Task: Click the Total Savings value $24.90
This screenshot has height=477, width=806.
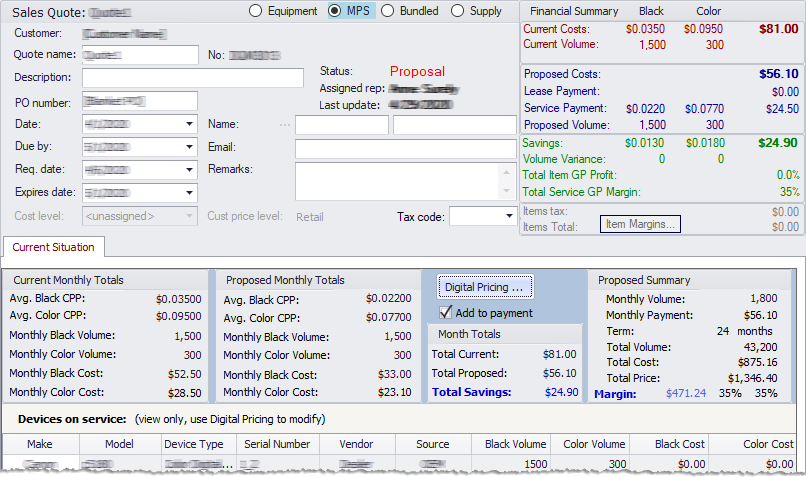Action: 561,392
